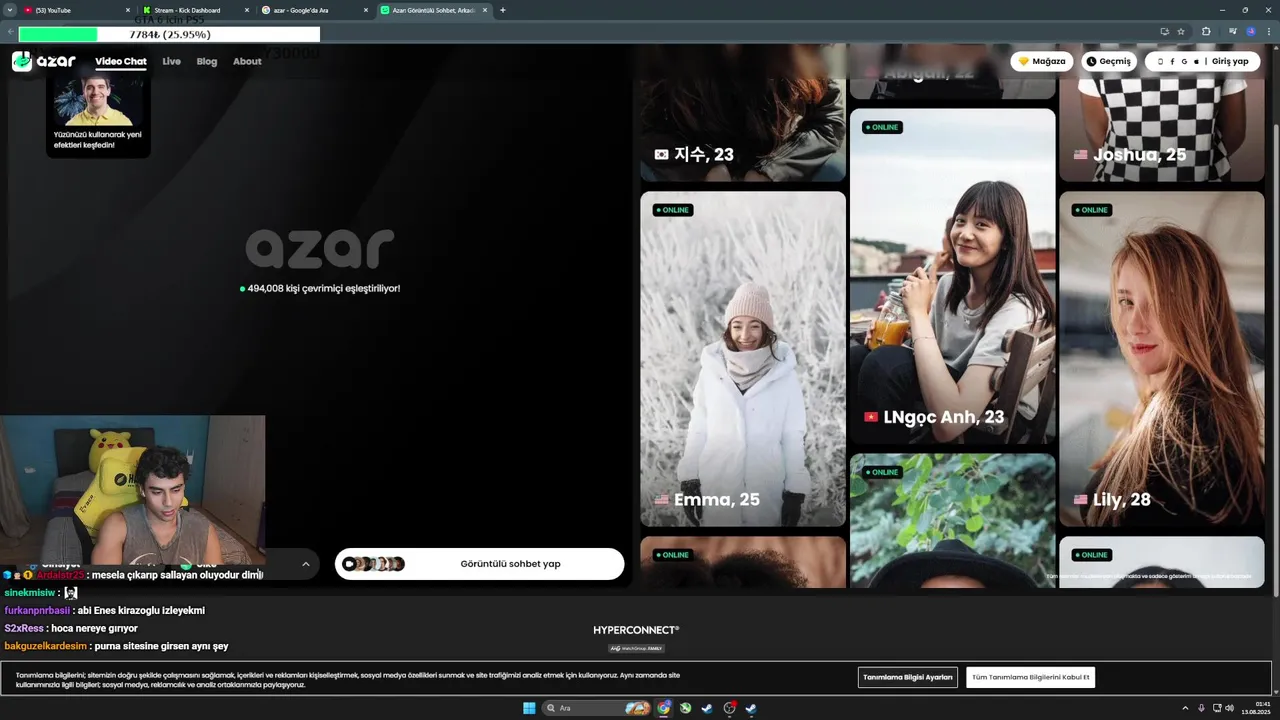Sign in with the Apple icon
1280x720 pixels.
pos(1196,61)
